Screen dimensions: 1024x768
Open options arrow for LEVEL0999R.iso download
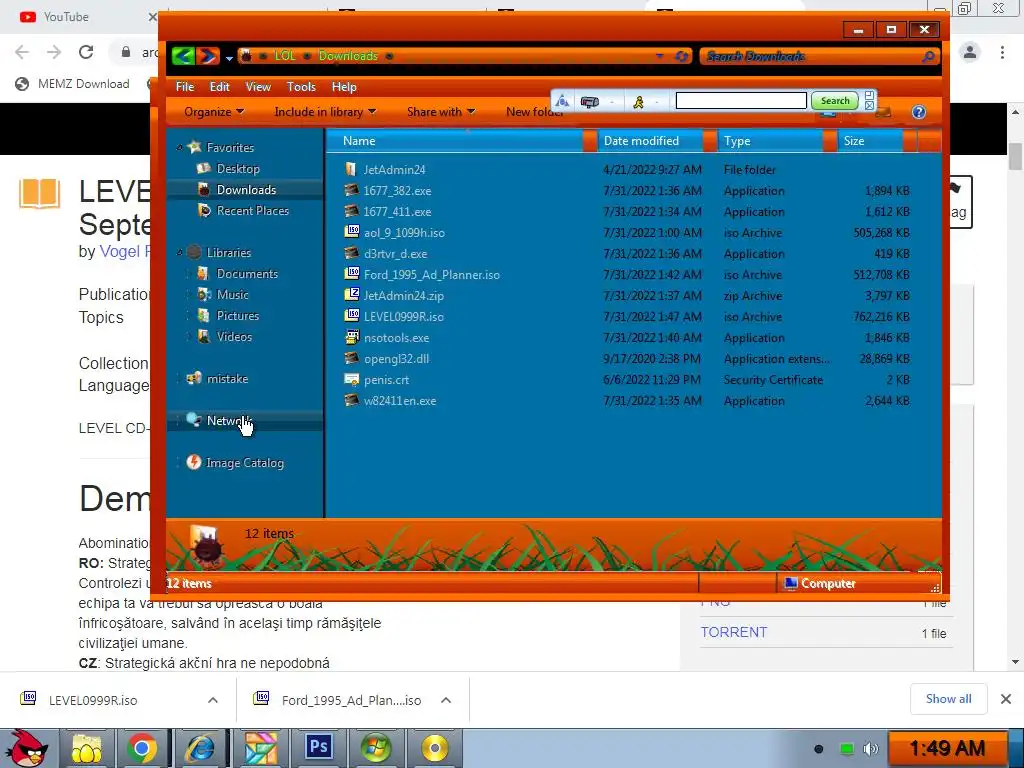click(212, 700)
